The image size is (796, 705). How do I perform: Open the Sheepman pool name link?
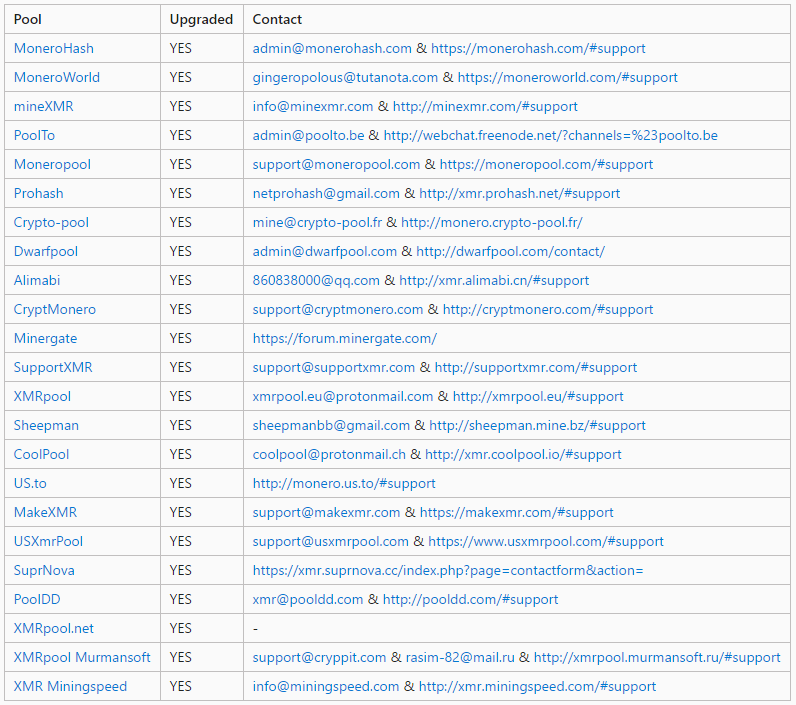tap(46, 425)
